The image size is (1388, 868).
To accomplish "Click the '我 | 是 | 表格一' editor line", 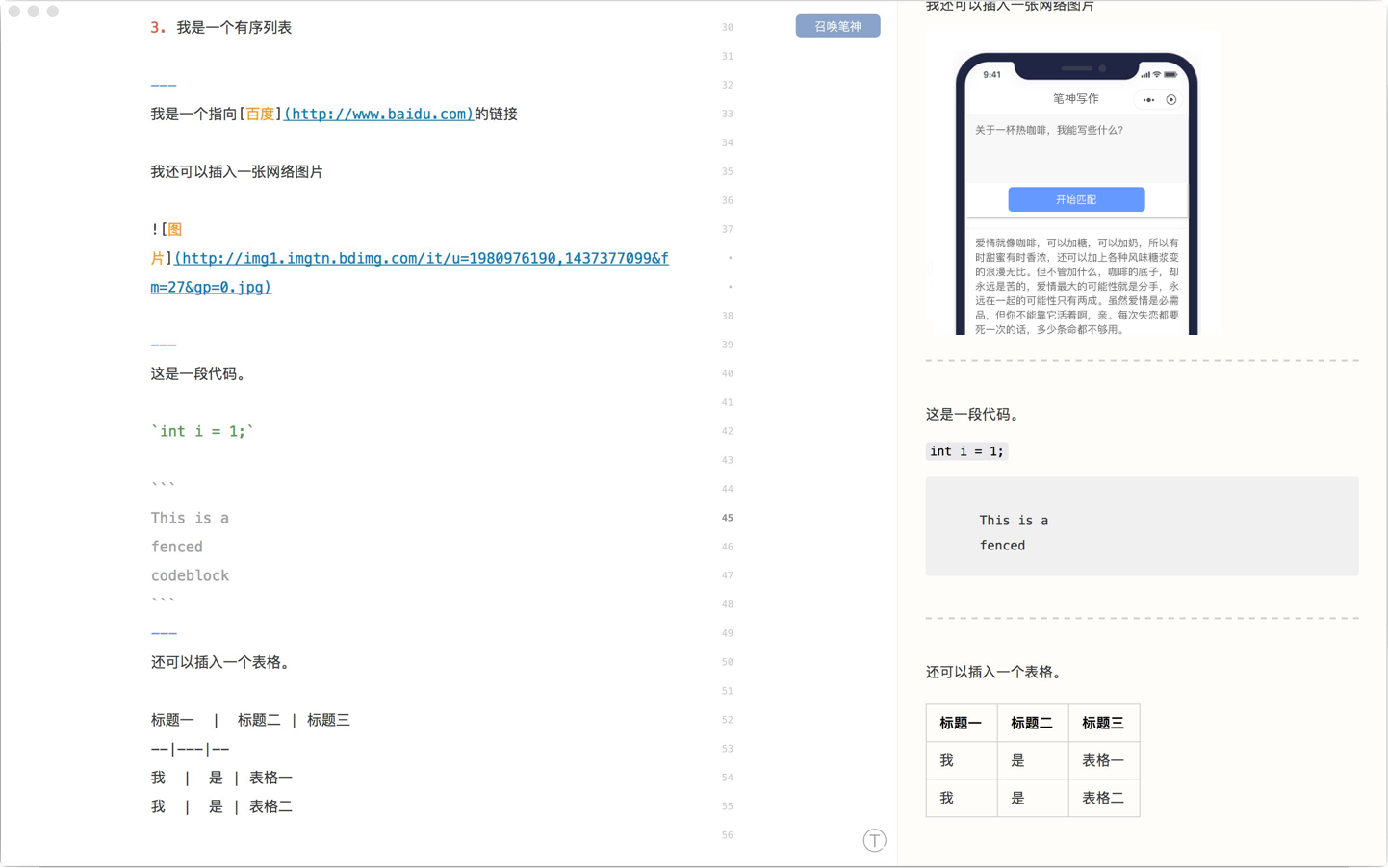I will tap(221, 778).
